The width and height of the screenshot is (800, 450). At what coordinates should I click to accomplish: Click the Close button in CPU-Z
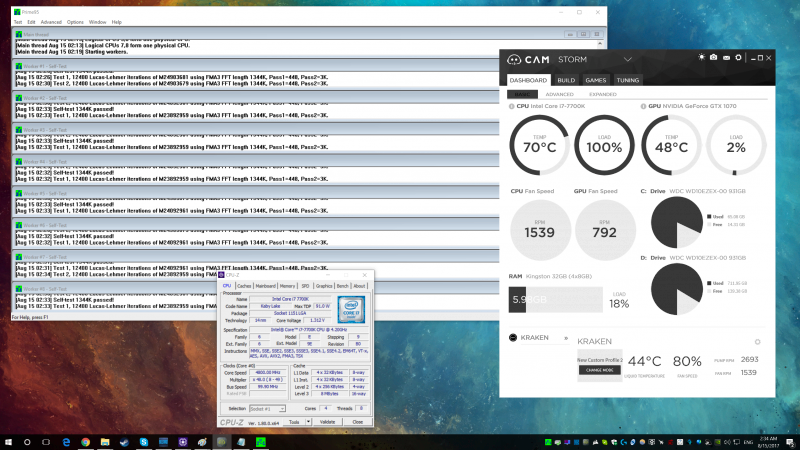358,422
